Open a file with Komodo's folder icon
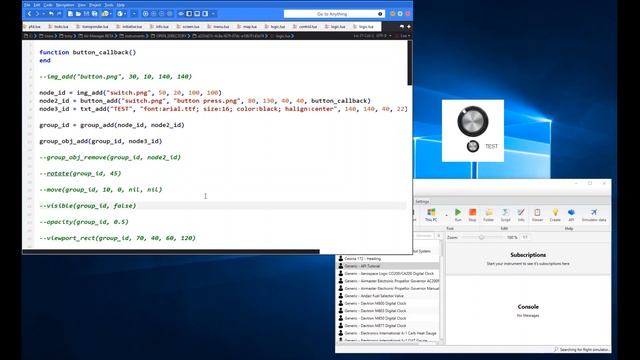640x360 pixels. click(78, 14)
